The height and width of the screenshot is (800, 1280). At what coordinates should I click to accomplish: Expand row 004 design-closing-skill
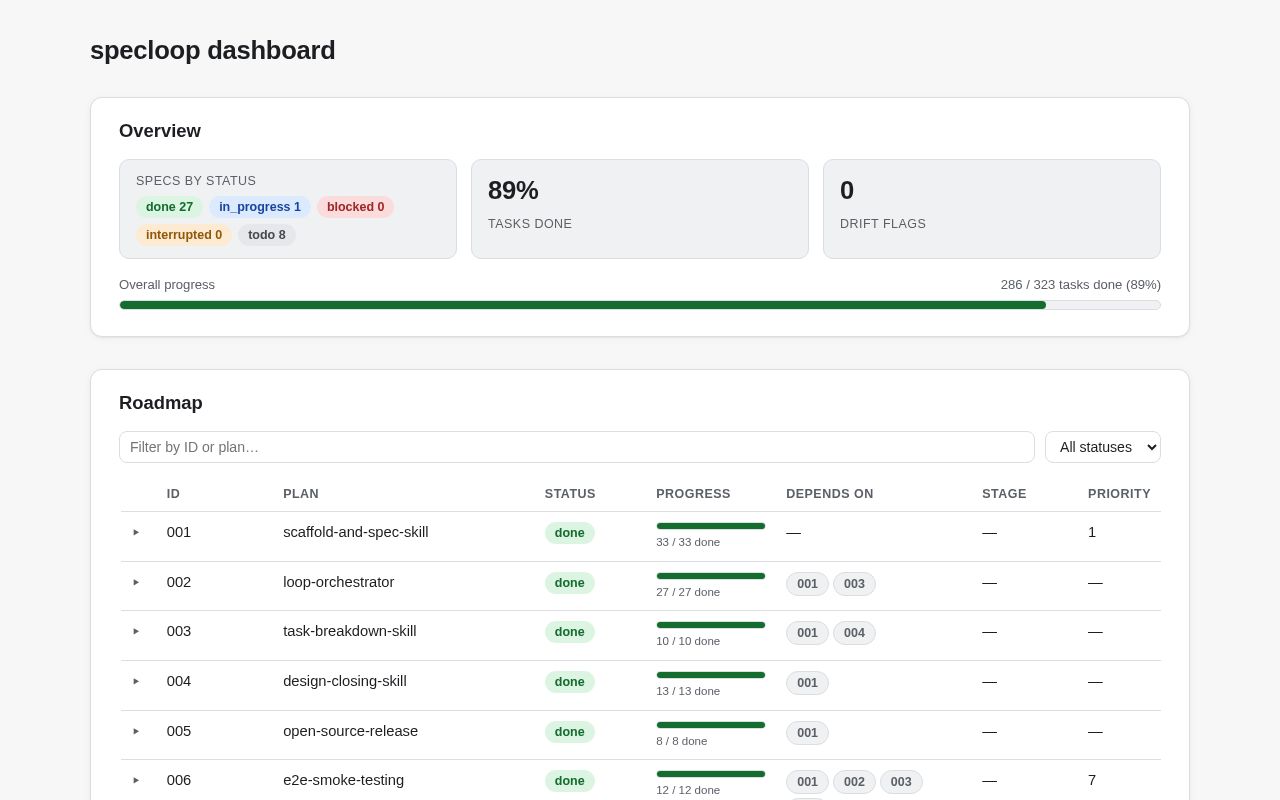click(136, 681)
